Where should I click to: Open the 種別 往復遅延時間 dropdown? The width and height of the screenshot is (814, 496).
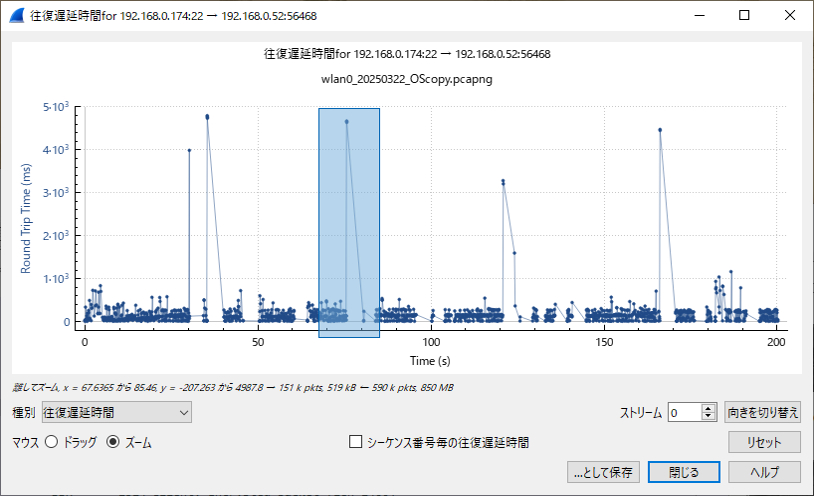click(117, 412)
